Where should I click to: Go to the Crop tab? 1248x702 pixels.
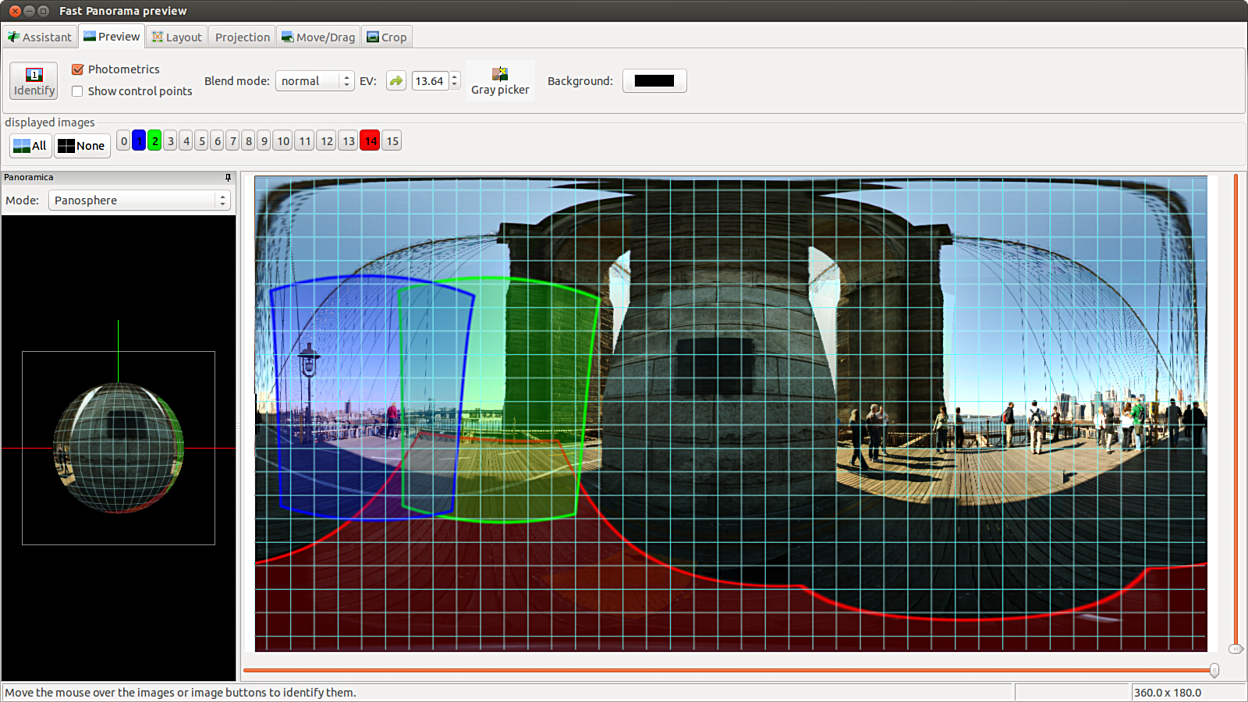click(x=386, y=37)
